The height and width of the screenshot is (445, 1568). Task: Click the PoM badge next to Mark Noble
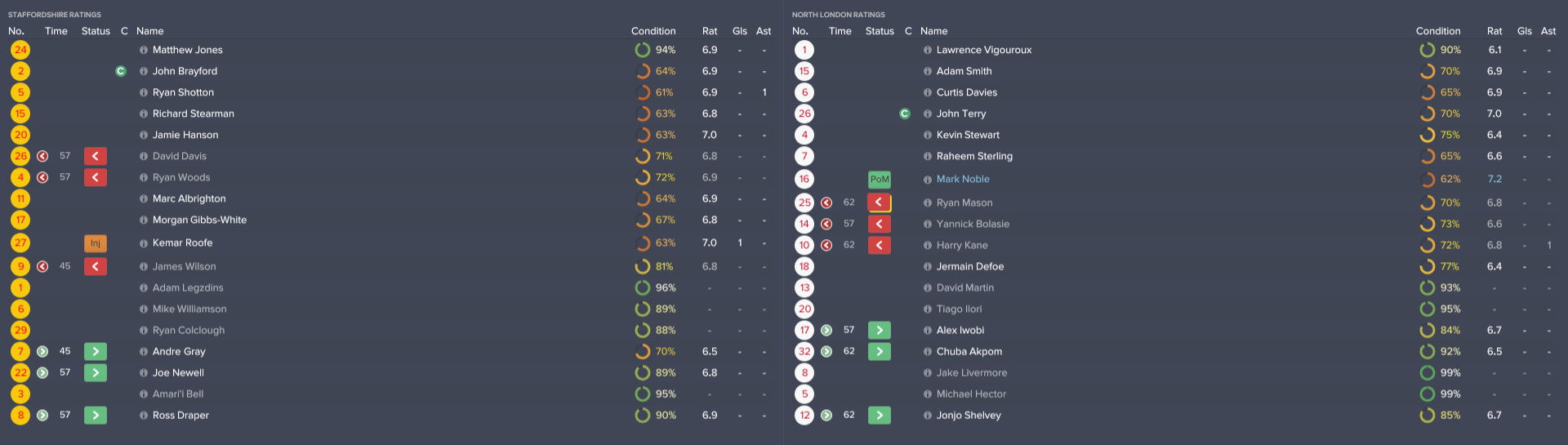880,180
